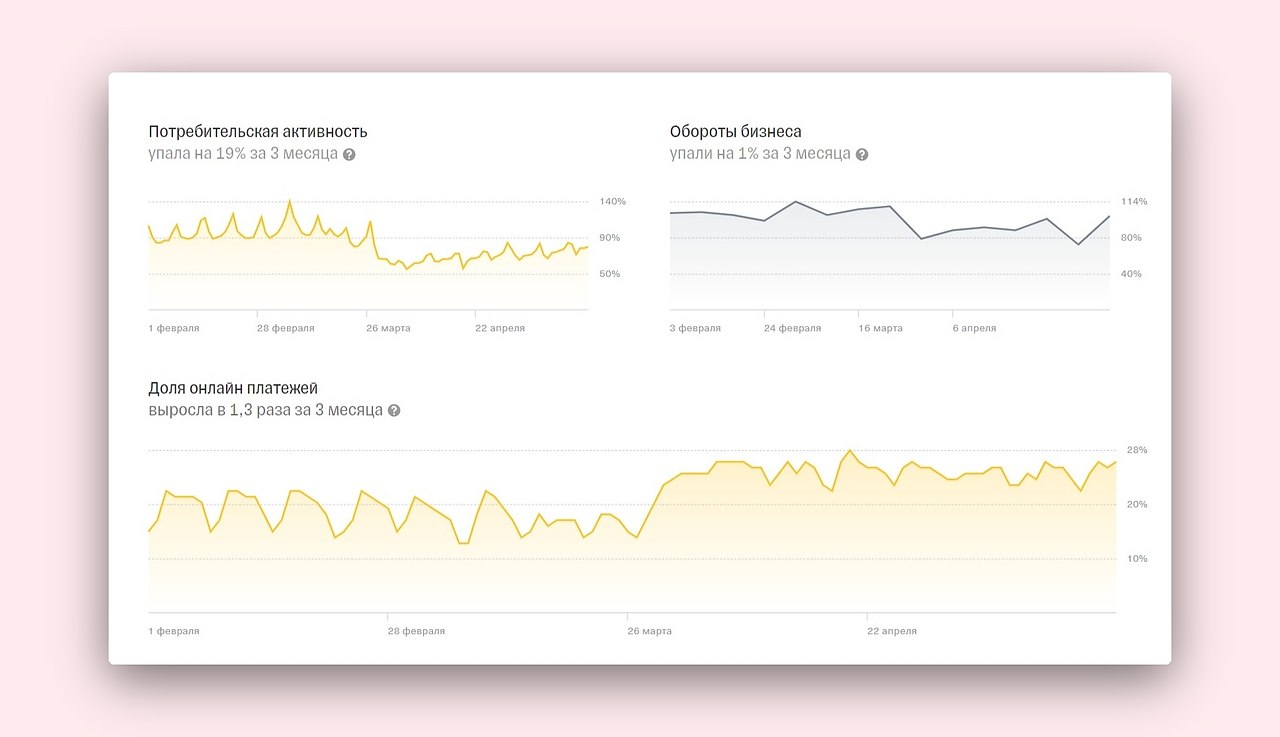Viewport: 1280px width, 737px height.
Task: Click '16 марта' date label
Action: (880, 329)
